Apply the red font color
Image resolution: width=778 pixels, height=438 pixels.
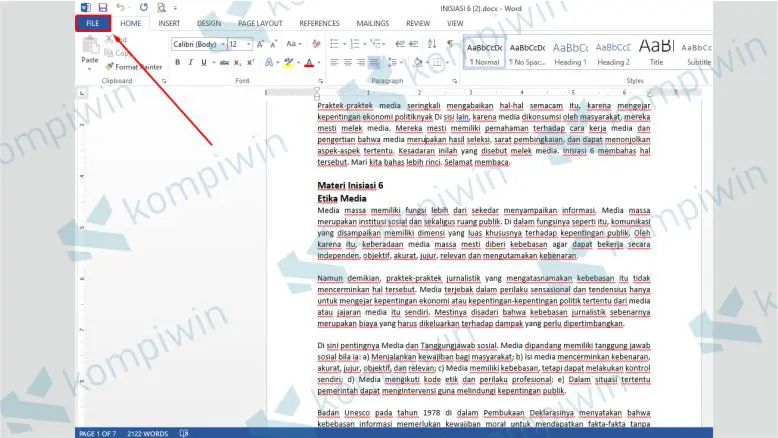pos(309,63)
